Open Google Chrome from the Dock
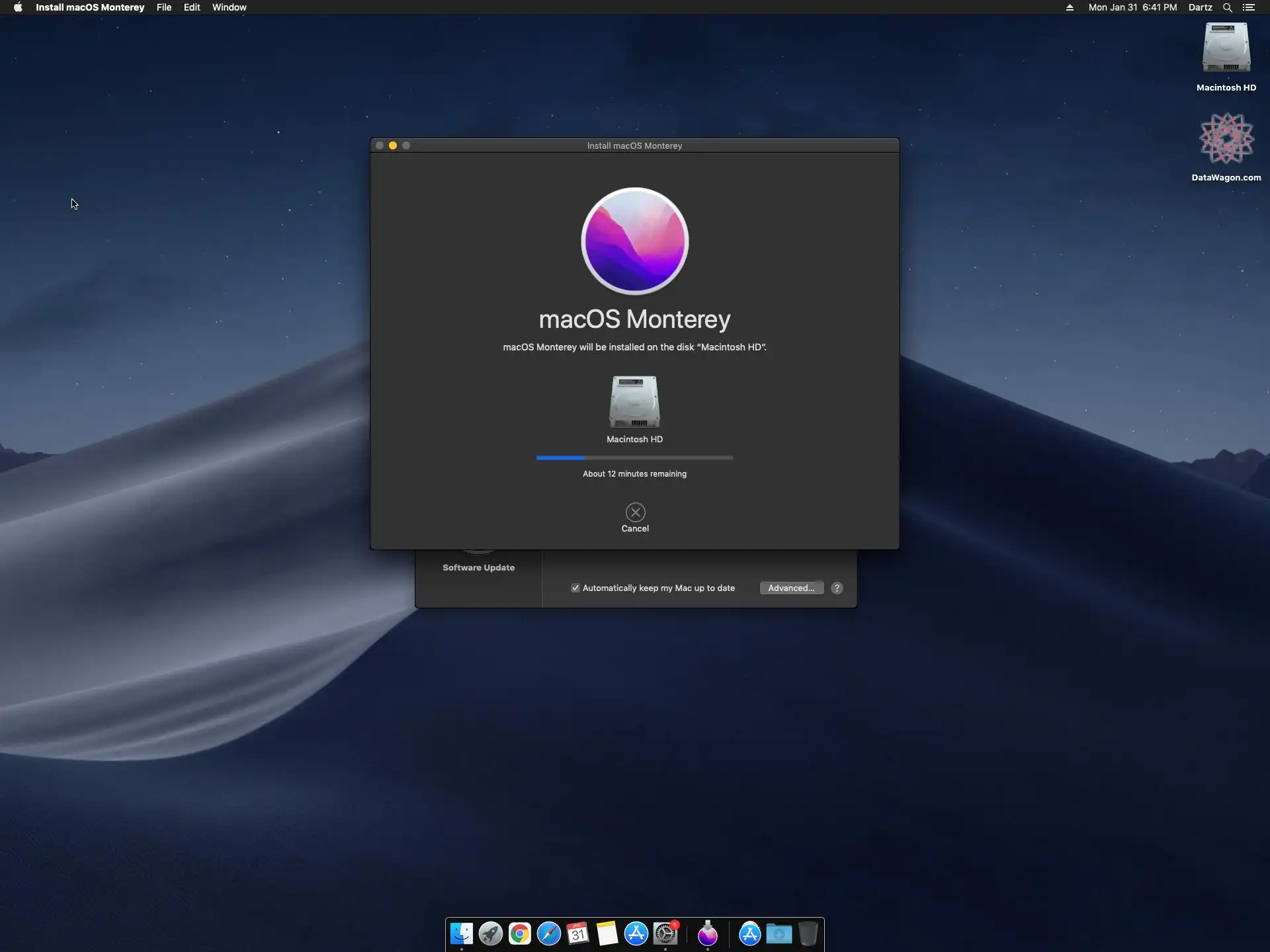The height and width of the screenshot is (952, 1270). tap(520, 933)
